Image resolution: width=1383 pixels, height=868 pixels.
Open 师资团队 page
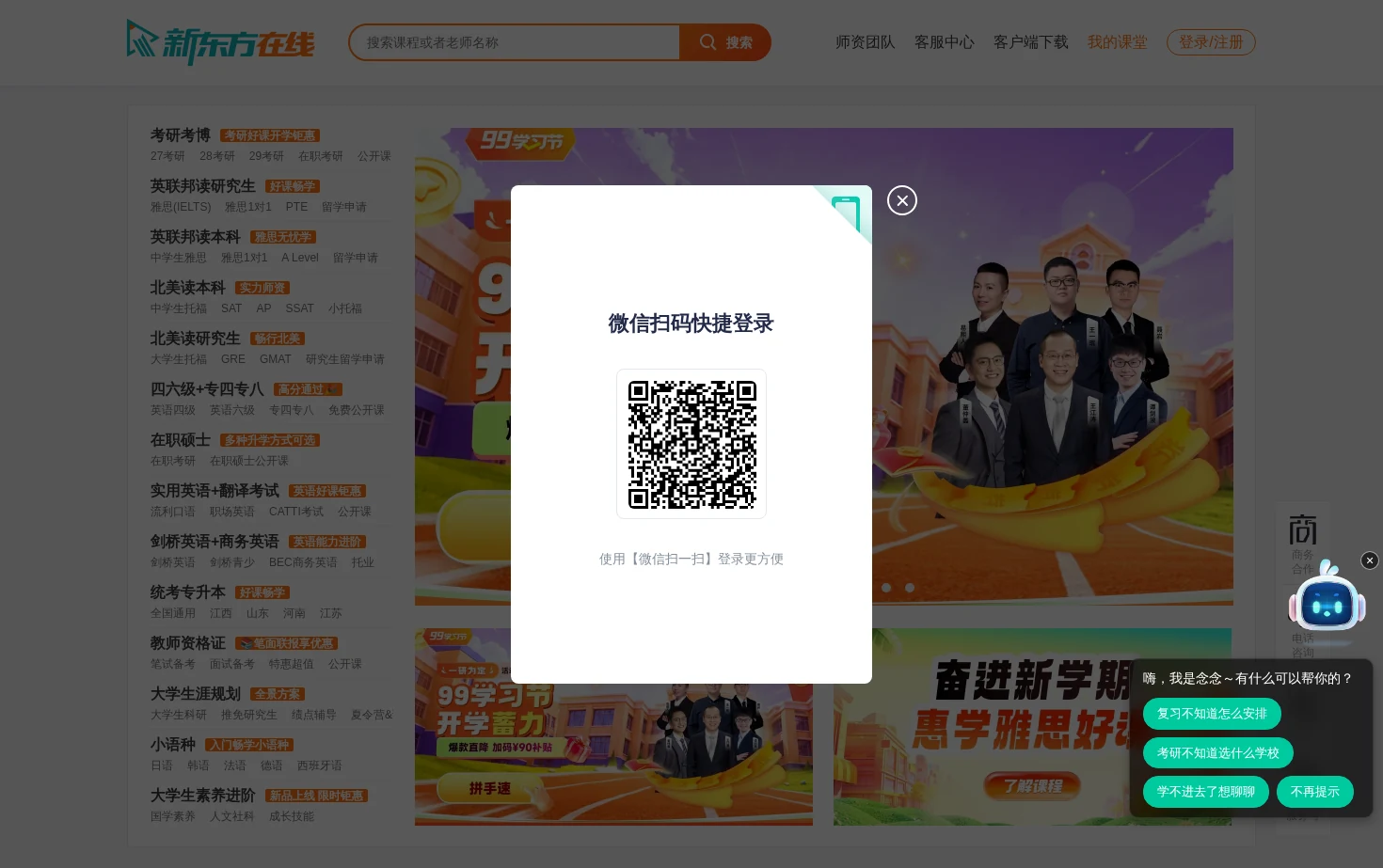click(866, 42)
